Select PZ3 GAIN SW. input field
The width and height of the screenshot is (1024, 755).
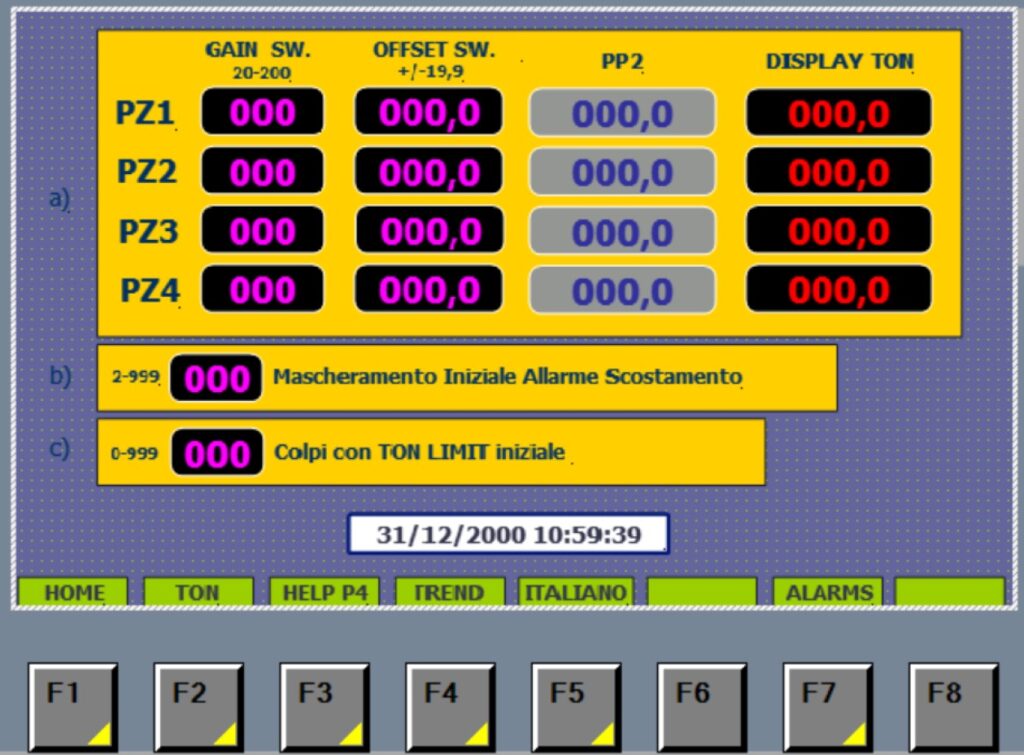pyautogui.click(x=263, y=231)
